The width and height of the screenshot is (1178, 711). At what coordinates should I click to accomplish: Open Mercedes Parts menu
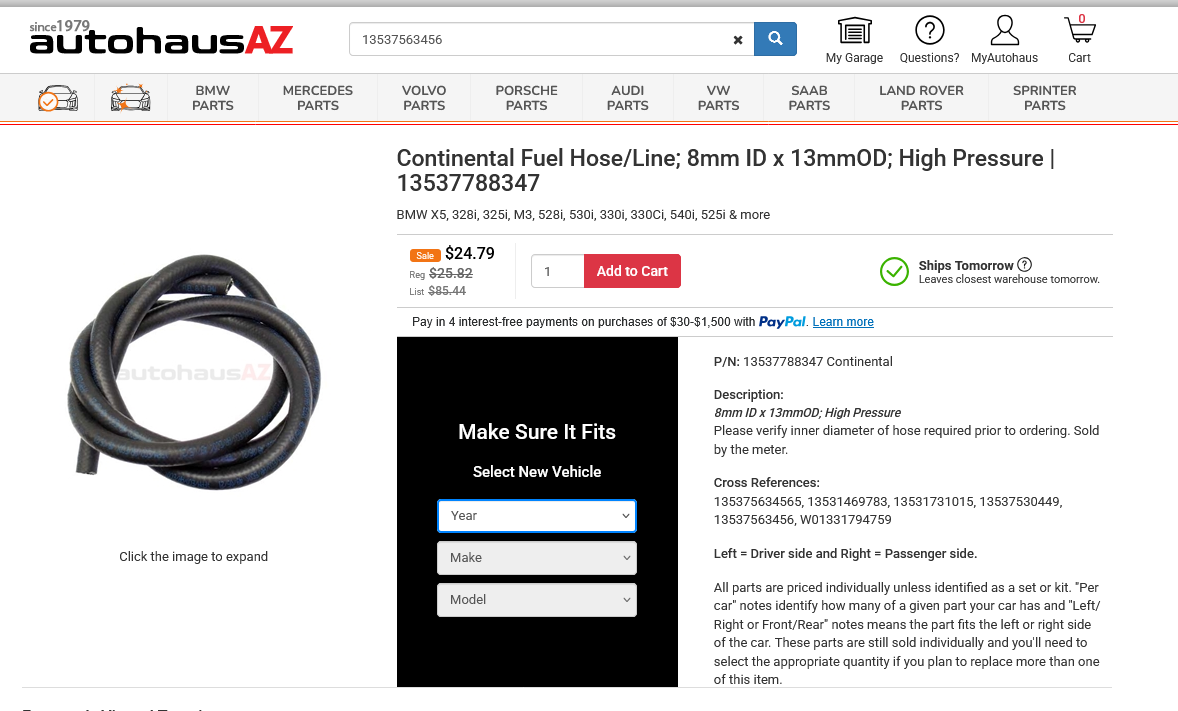[x=318, y=98]
